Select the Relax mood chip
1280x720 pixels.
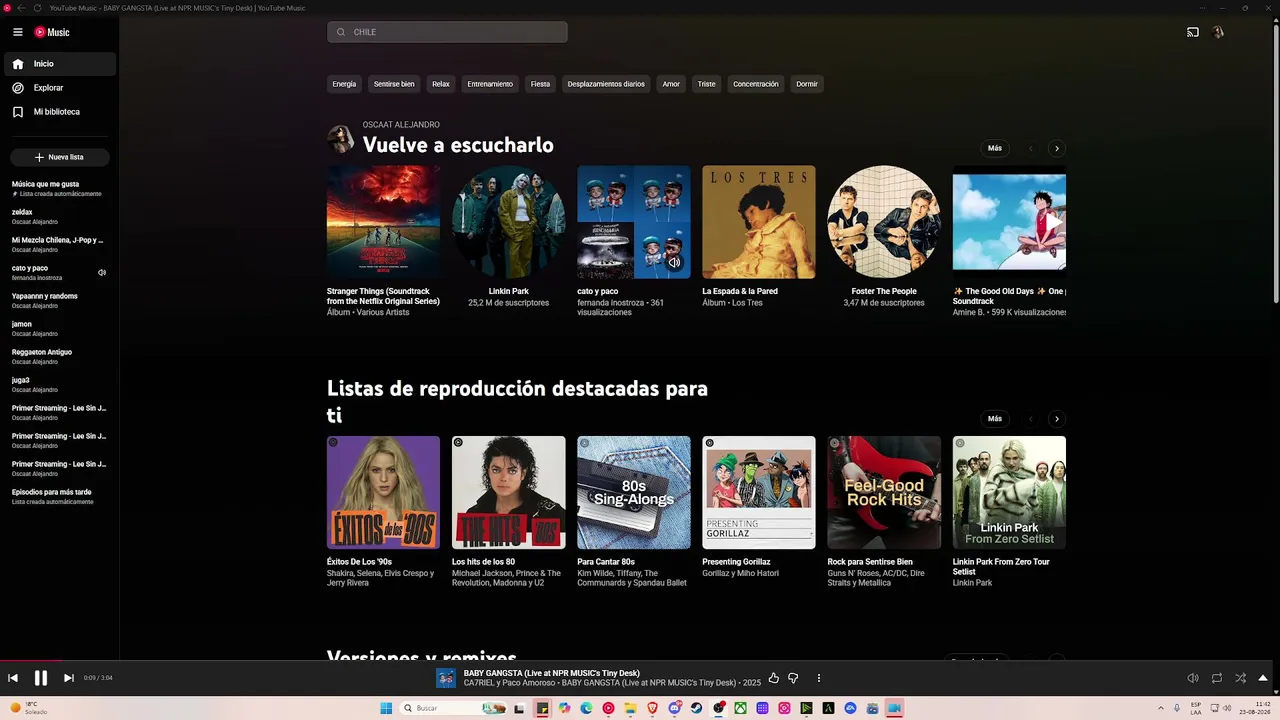441,84
